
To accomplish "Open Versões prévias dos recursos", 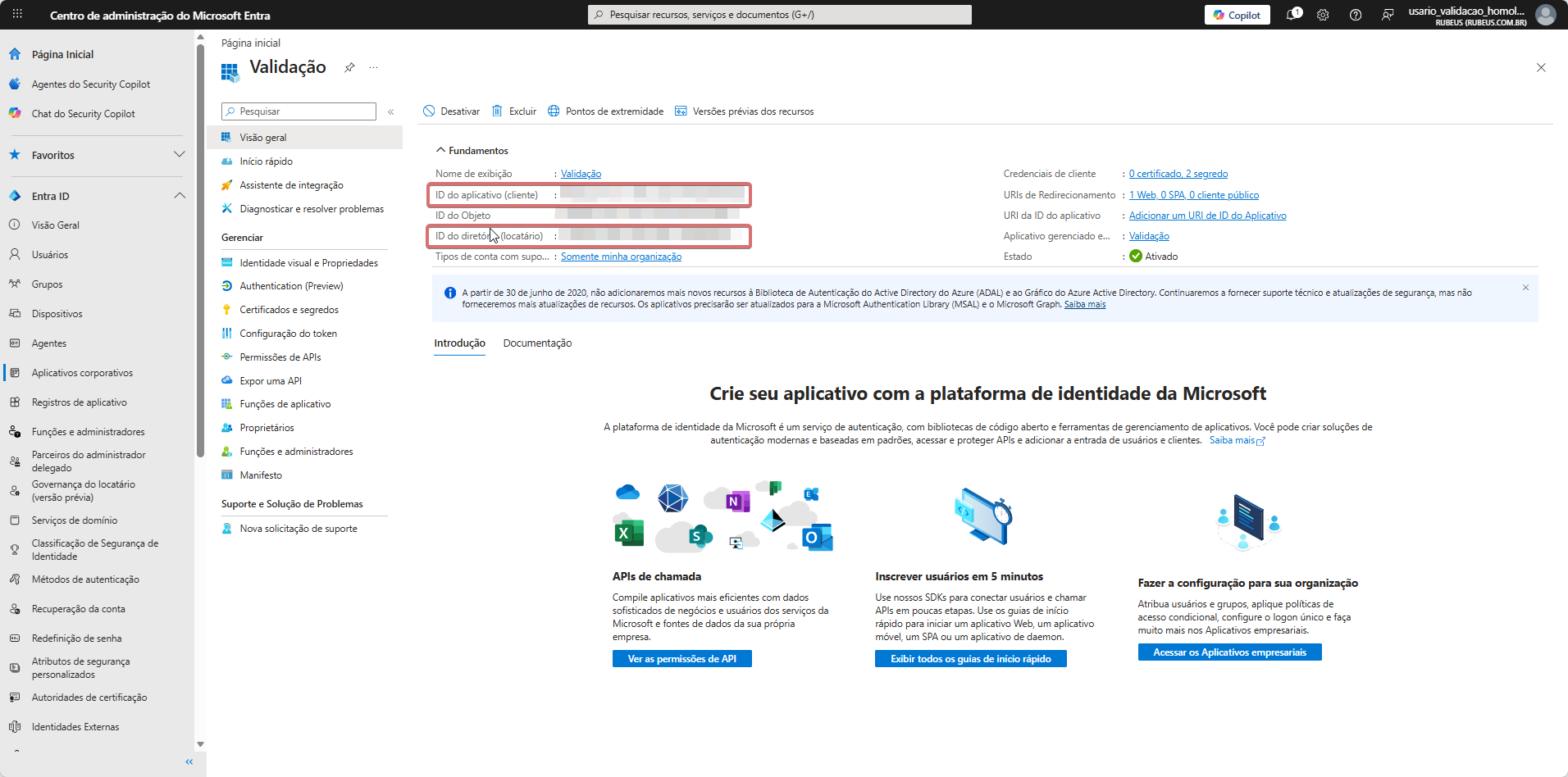I will (x=744, y=111).
